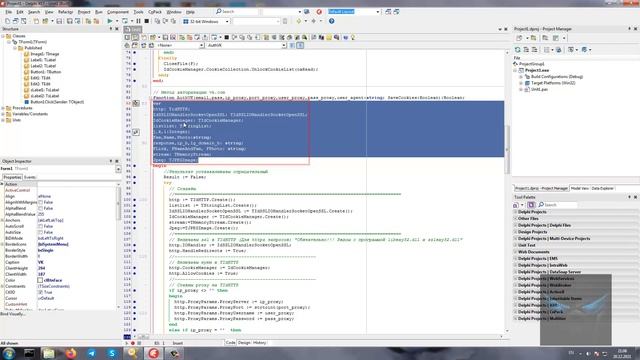This screenshot has height=360, width=640.
Task: Click the blue Help question mark icon
Action: pos(331,21)
